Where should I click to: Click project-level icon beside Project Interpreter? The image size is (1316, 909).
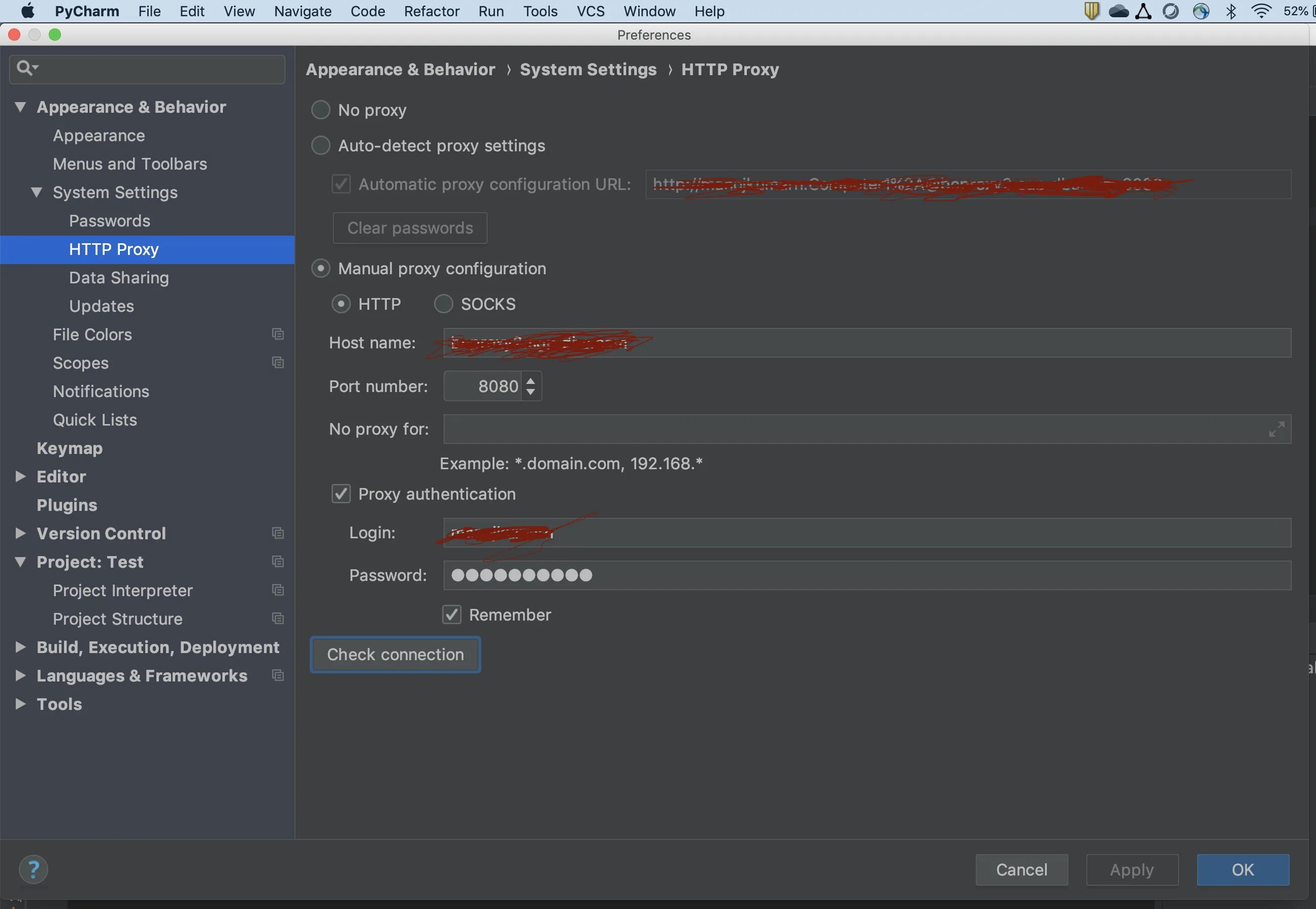tap(278, 590)
